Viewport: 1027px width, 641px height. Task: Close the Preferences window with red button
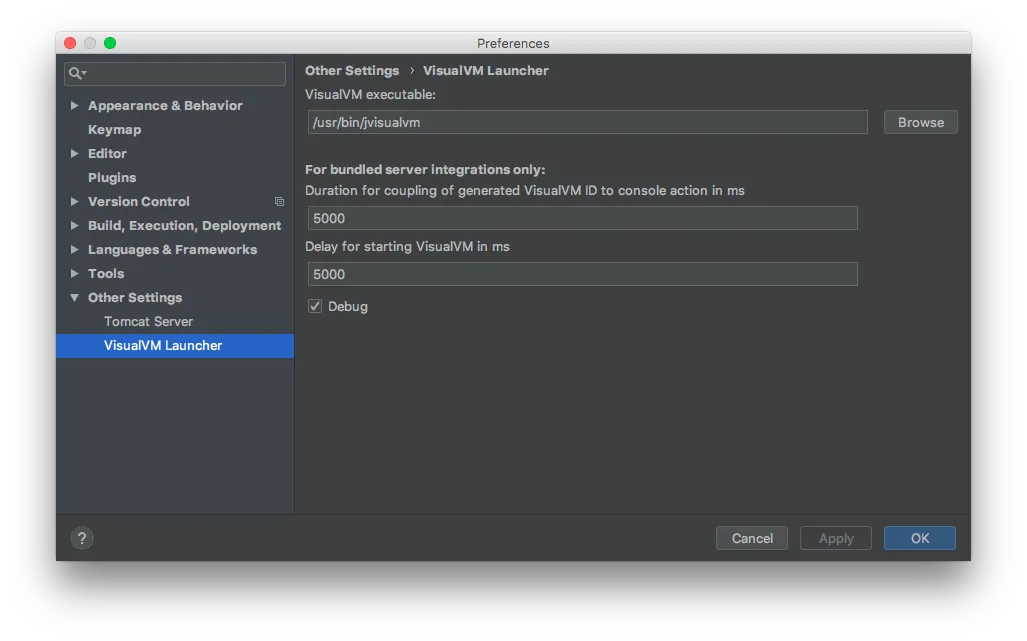(70, 43)
